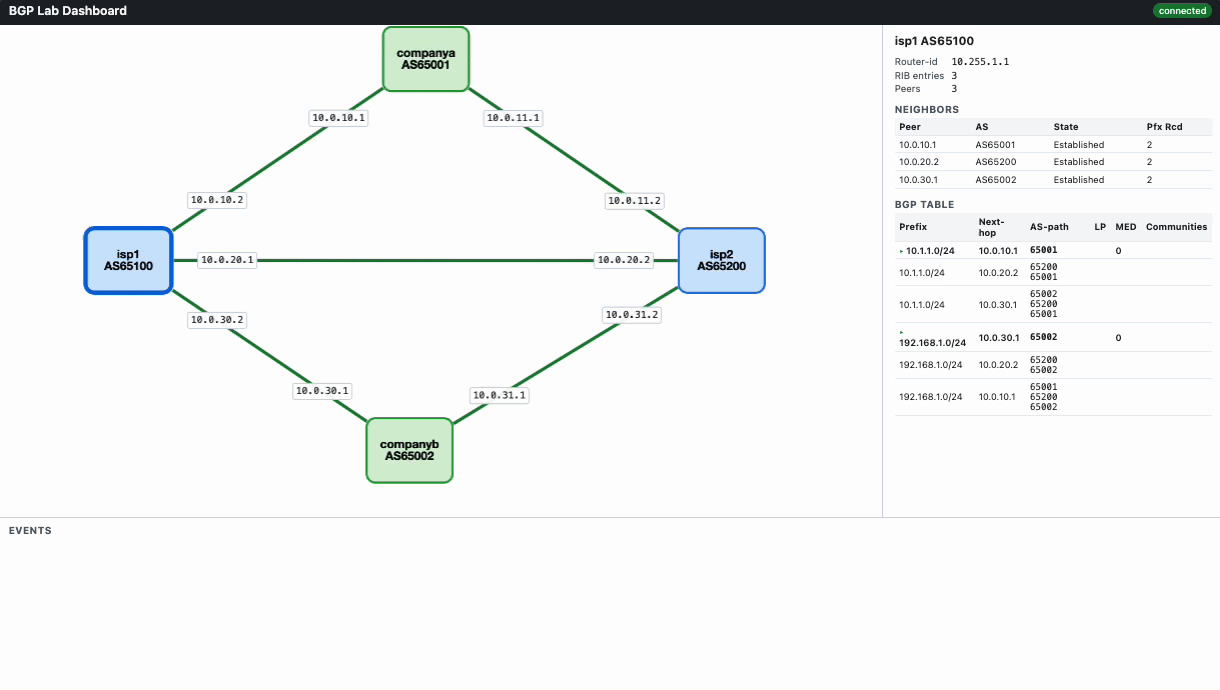Select the companyb AS65002 node
The height and width of the screenshot is (690, 1220).
410,450
